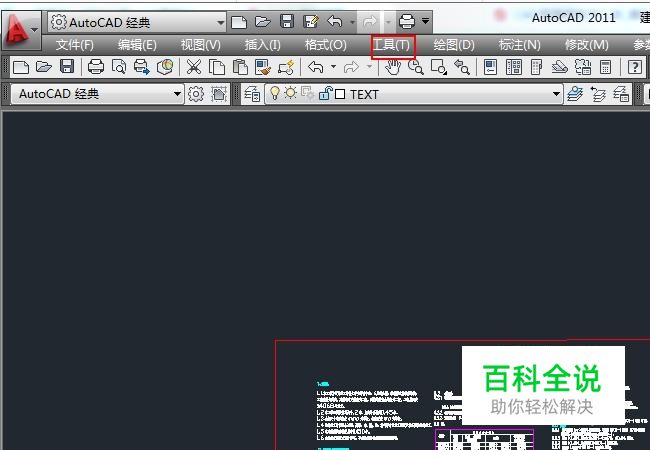650x450 pixels.
Task: Expand redo list arrow in the standard toolbar
Action: [x=369, y=66]
